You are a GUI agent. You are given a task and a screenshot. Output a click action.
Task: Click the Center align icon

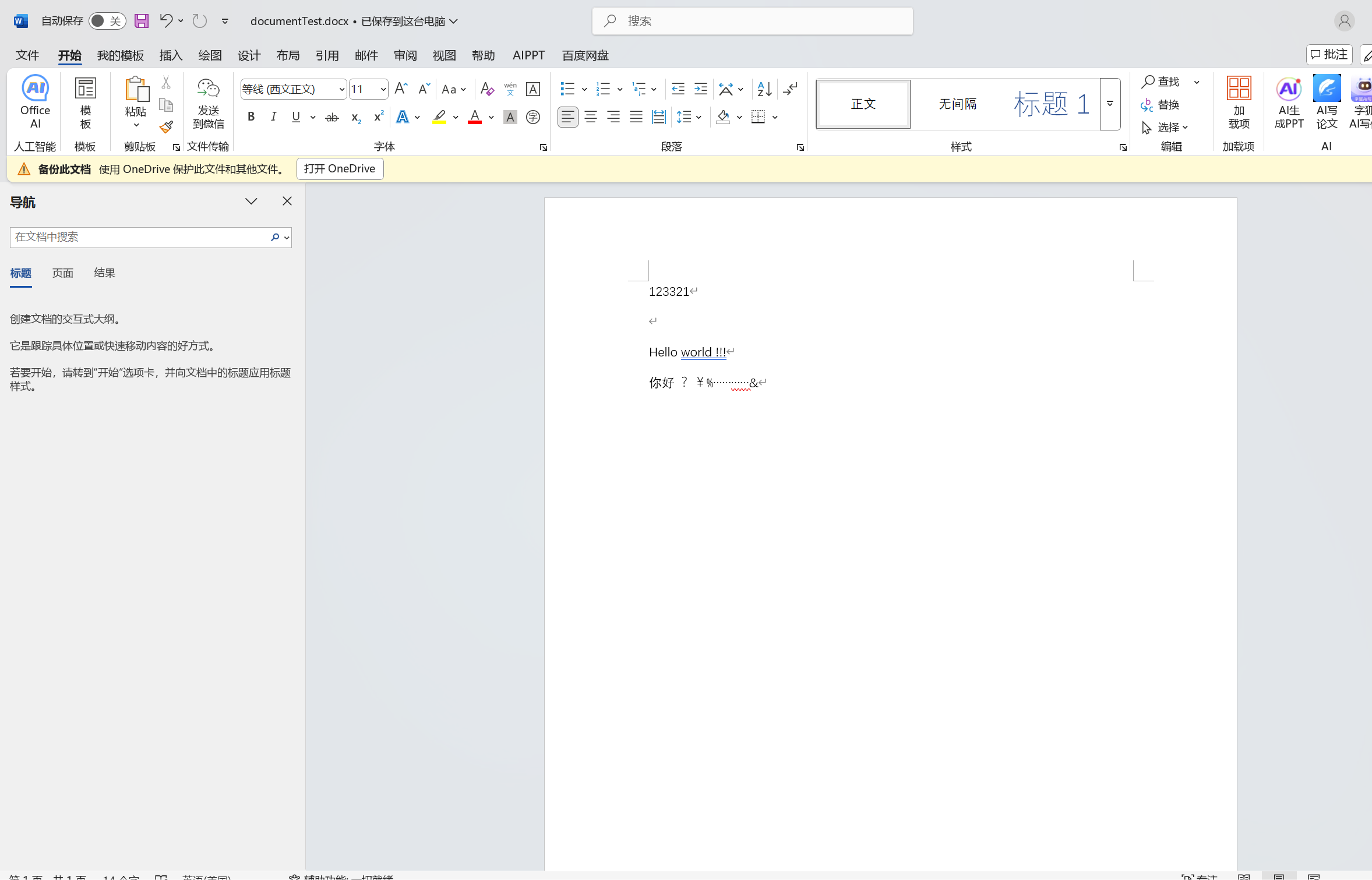click(590, 117)
